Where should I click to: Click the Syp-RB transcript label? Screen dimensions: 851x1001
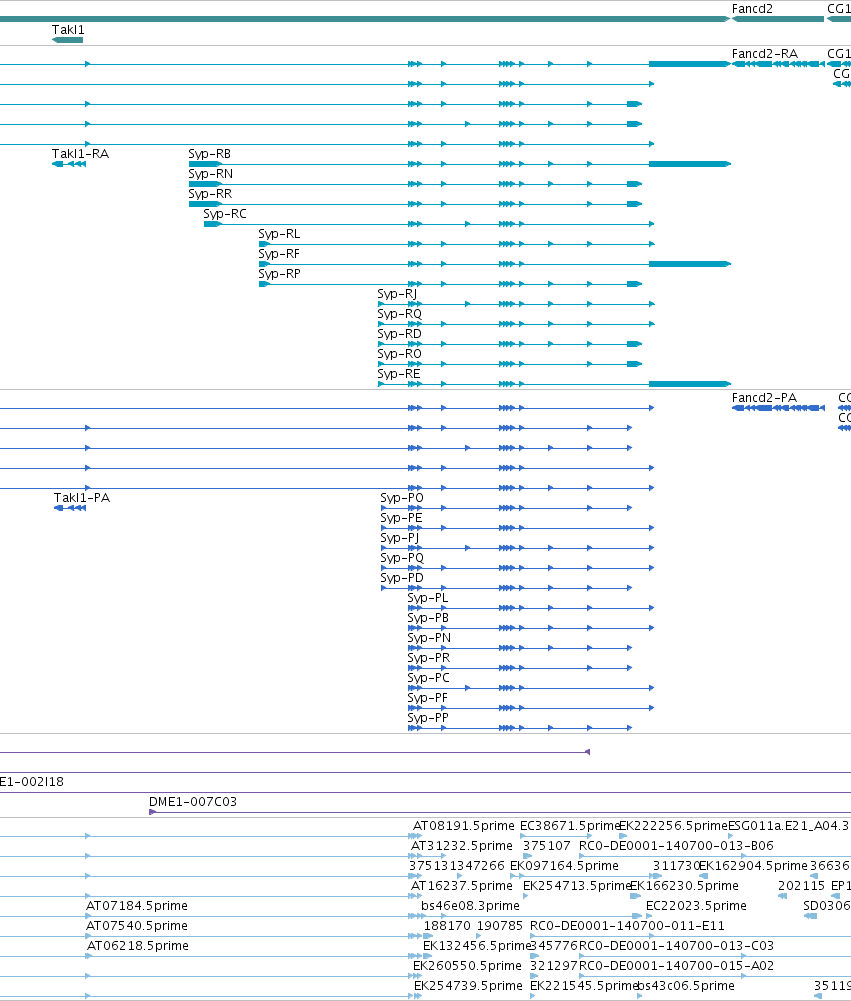click(x=209, y=154)
